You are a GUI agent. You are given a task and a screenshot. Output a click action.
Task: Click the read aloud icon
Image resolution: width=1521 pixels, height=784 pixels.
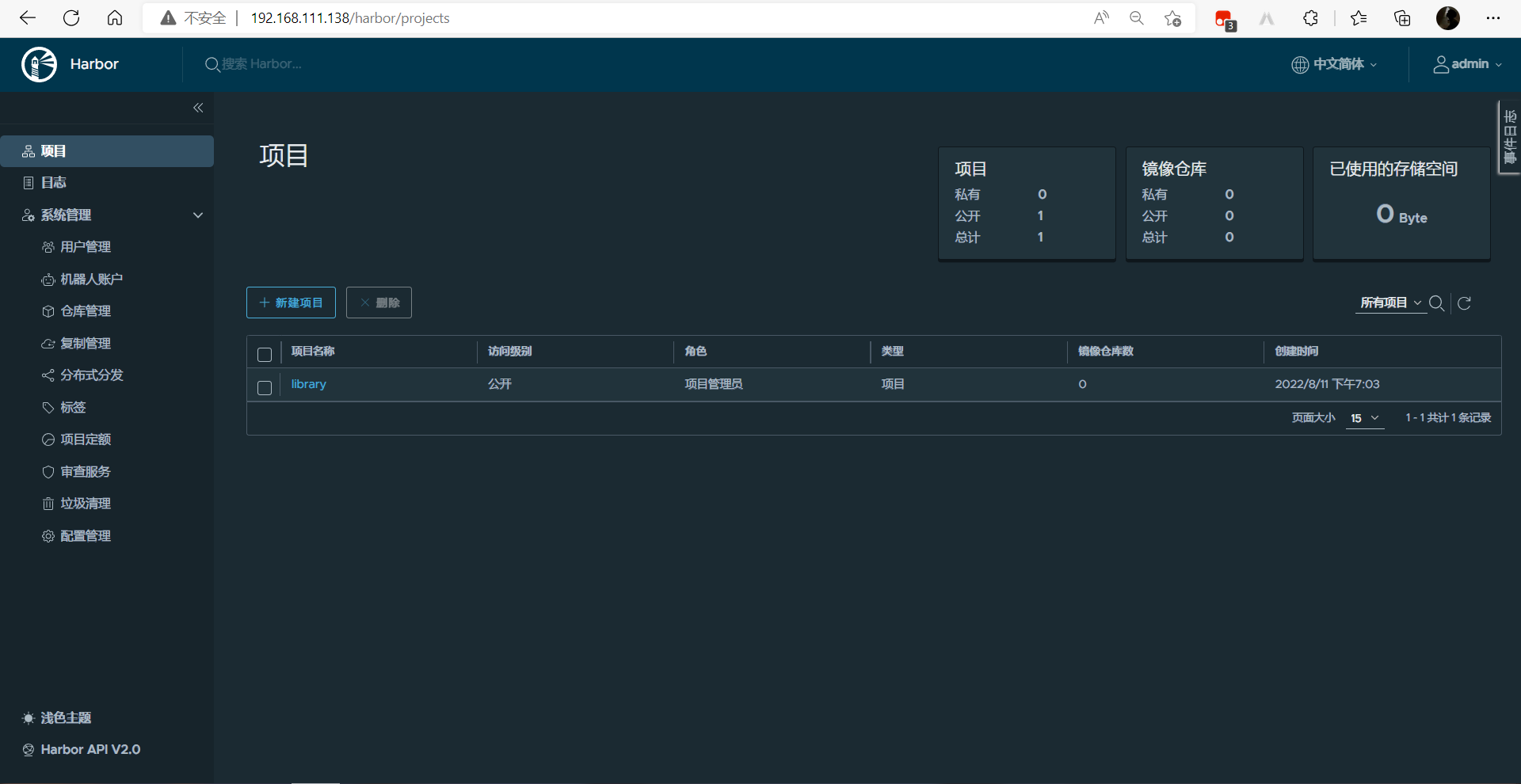[x=1101, y=18]
